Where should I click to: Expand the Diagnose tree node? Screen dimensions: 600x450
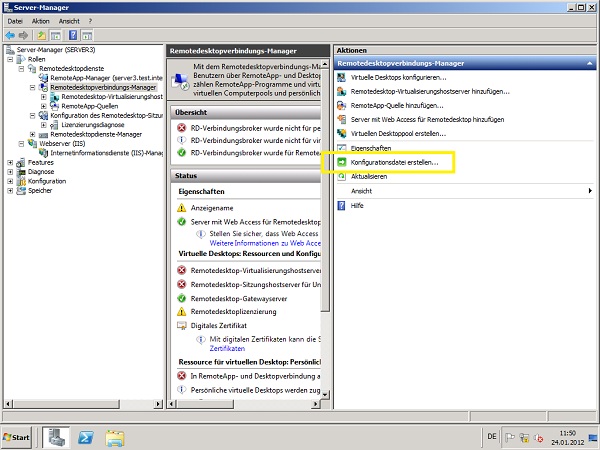10,172
